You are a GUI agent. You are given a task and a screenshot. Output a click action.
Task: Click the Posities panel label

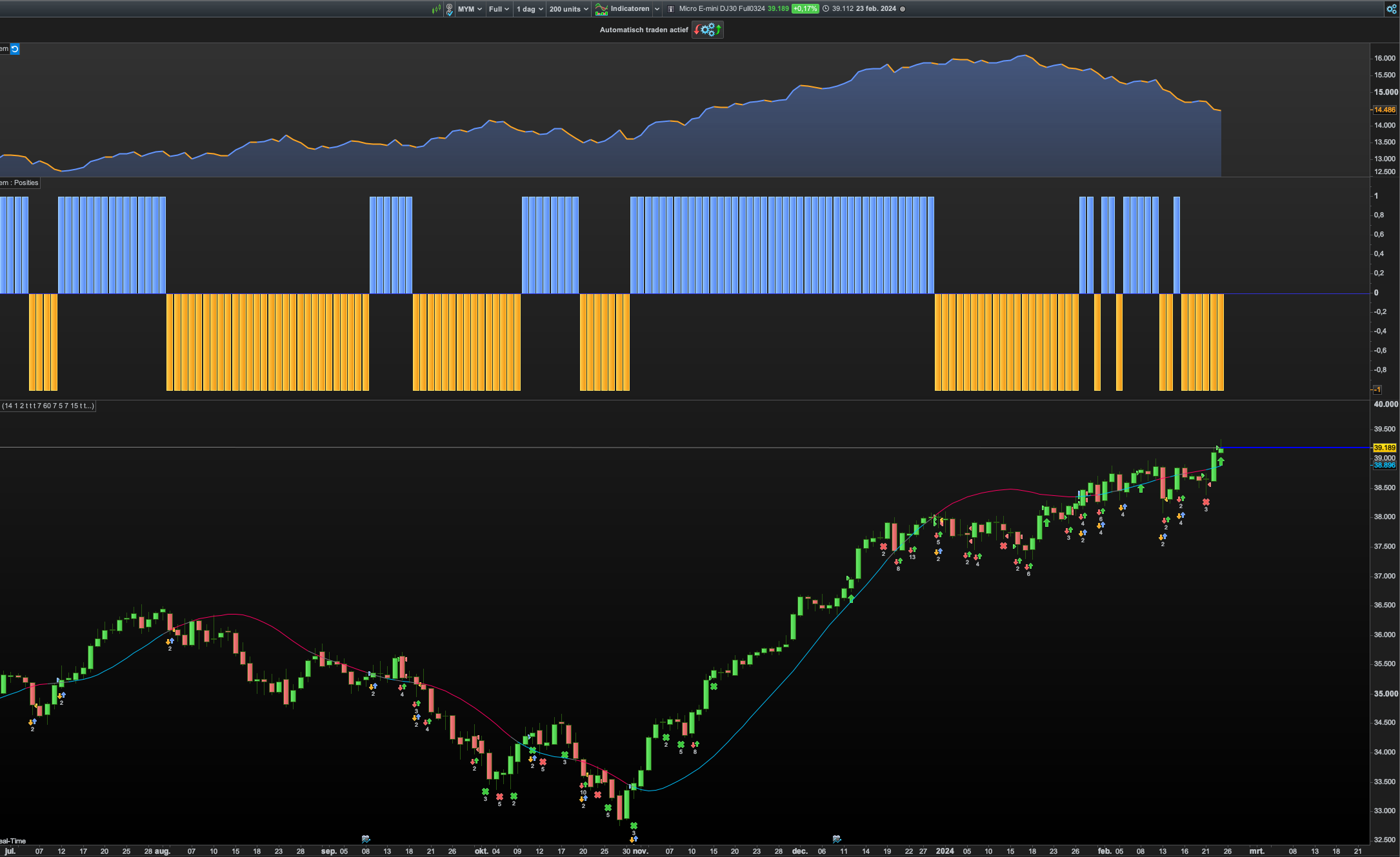coord(26,183)
